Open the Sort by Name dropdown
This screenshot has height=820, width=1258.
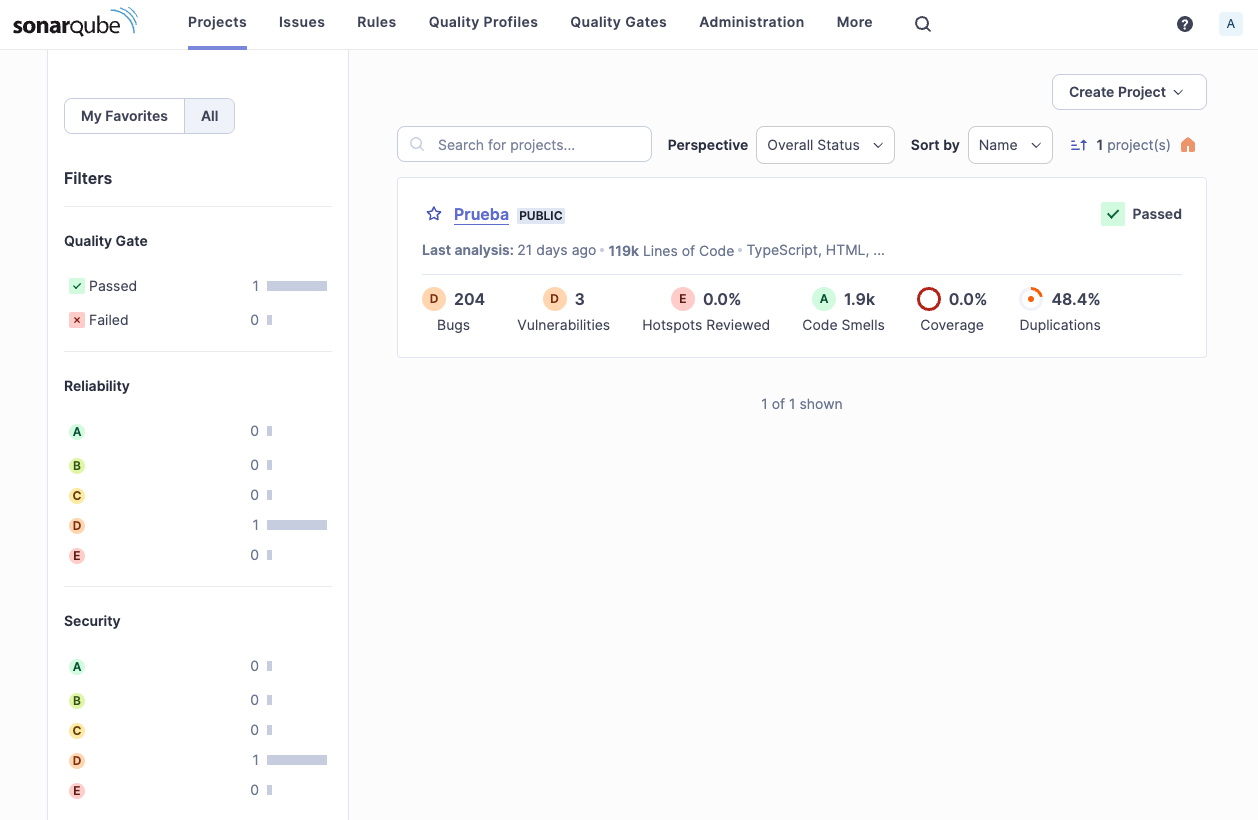tap(1010, 145)
